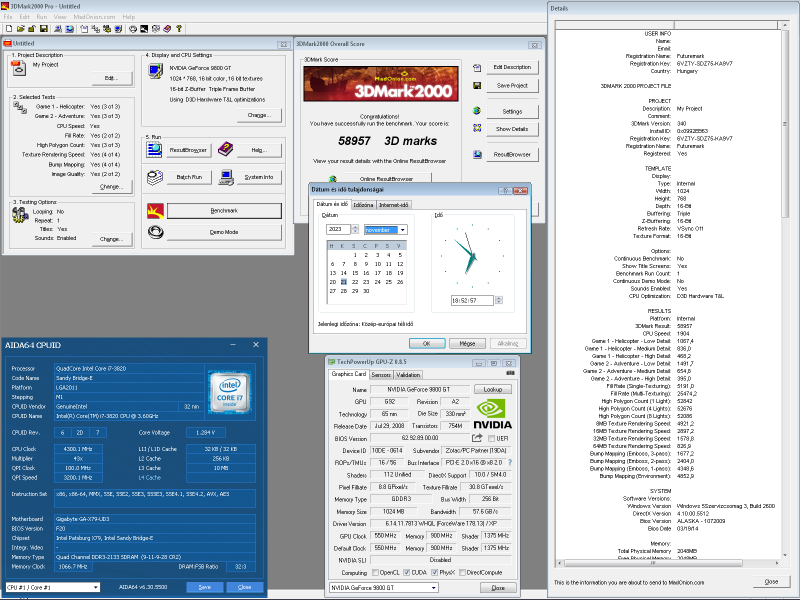The image size is (800, 600).
Task: Select day 21 in the november calendar
Action: click(344, 282)
